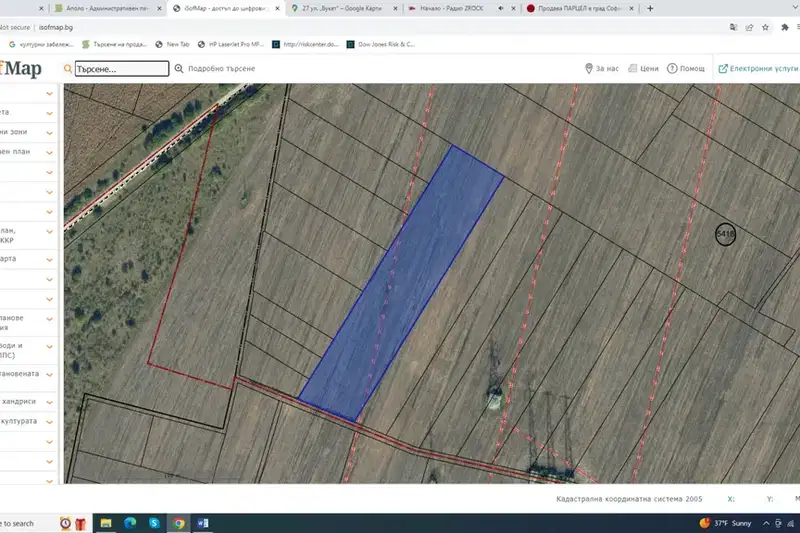This screenshot has width=800, height=533.
Task: Expand the sidebar section ending 'води и'
Action: point(49,347)
